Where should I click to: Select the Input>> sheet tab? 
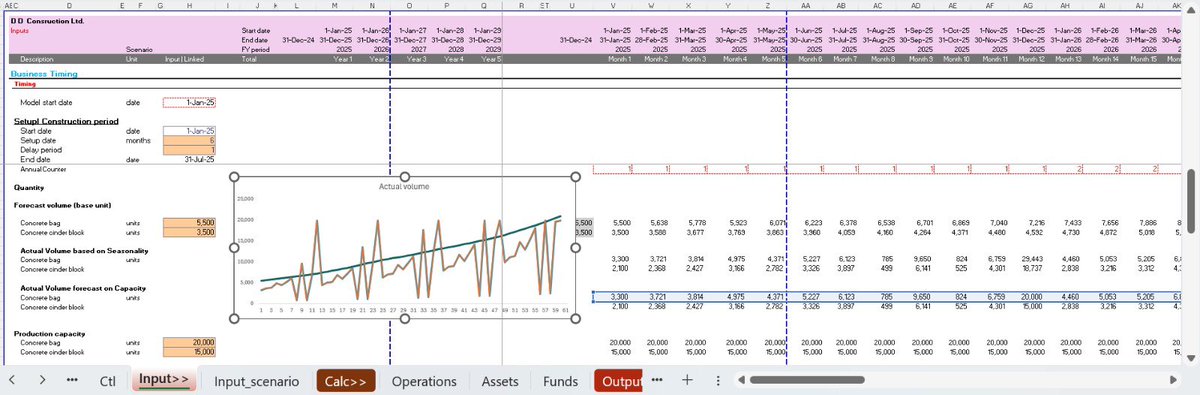(164, 380)
